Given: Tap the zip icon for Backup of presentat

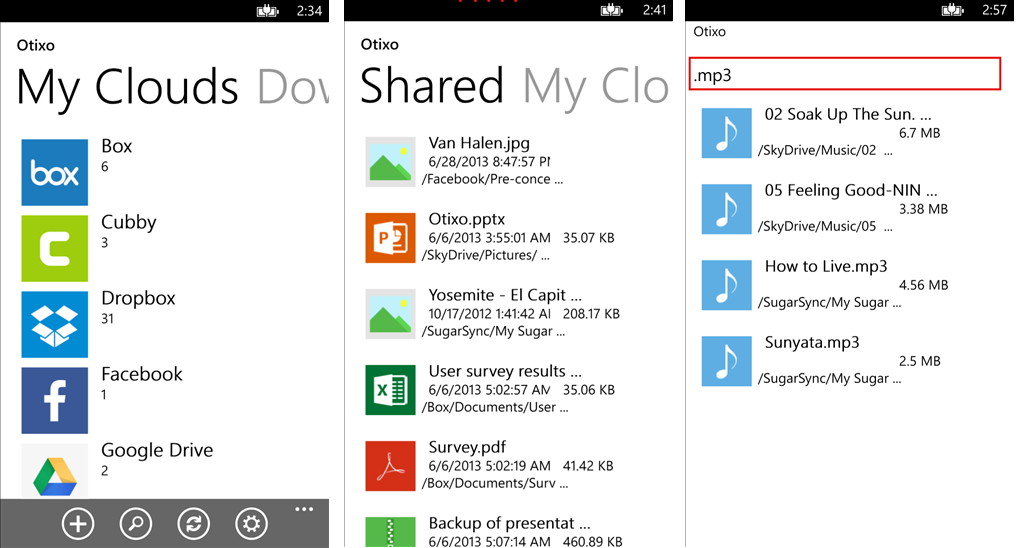Looking at the screenshot, I should click(390, 532).
